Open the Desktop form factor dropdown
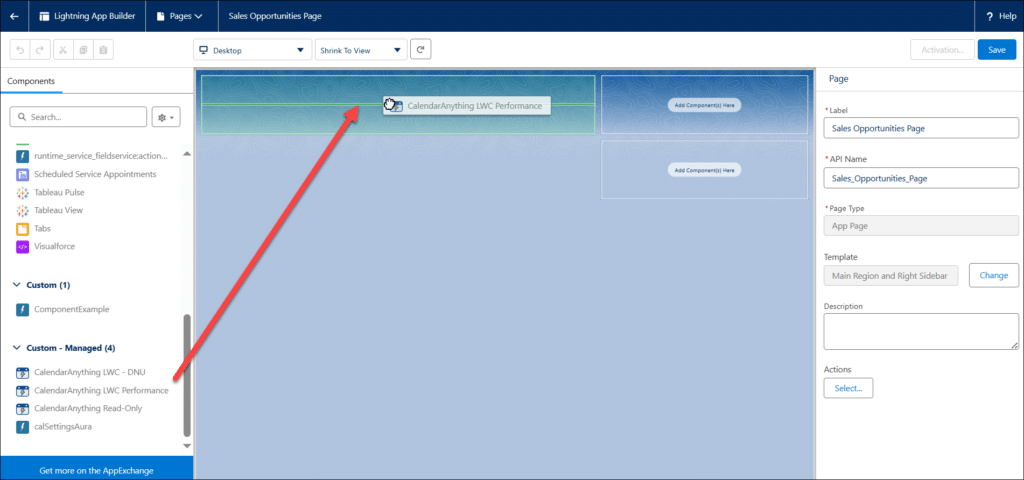Viewport: 1024px width, 480px height. click(x=253, y=50)
